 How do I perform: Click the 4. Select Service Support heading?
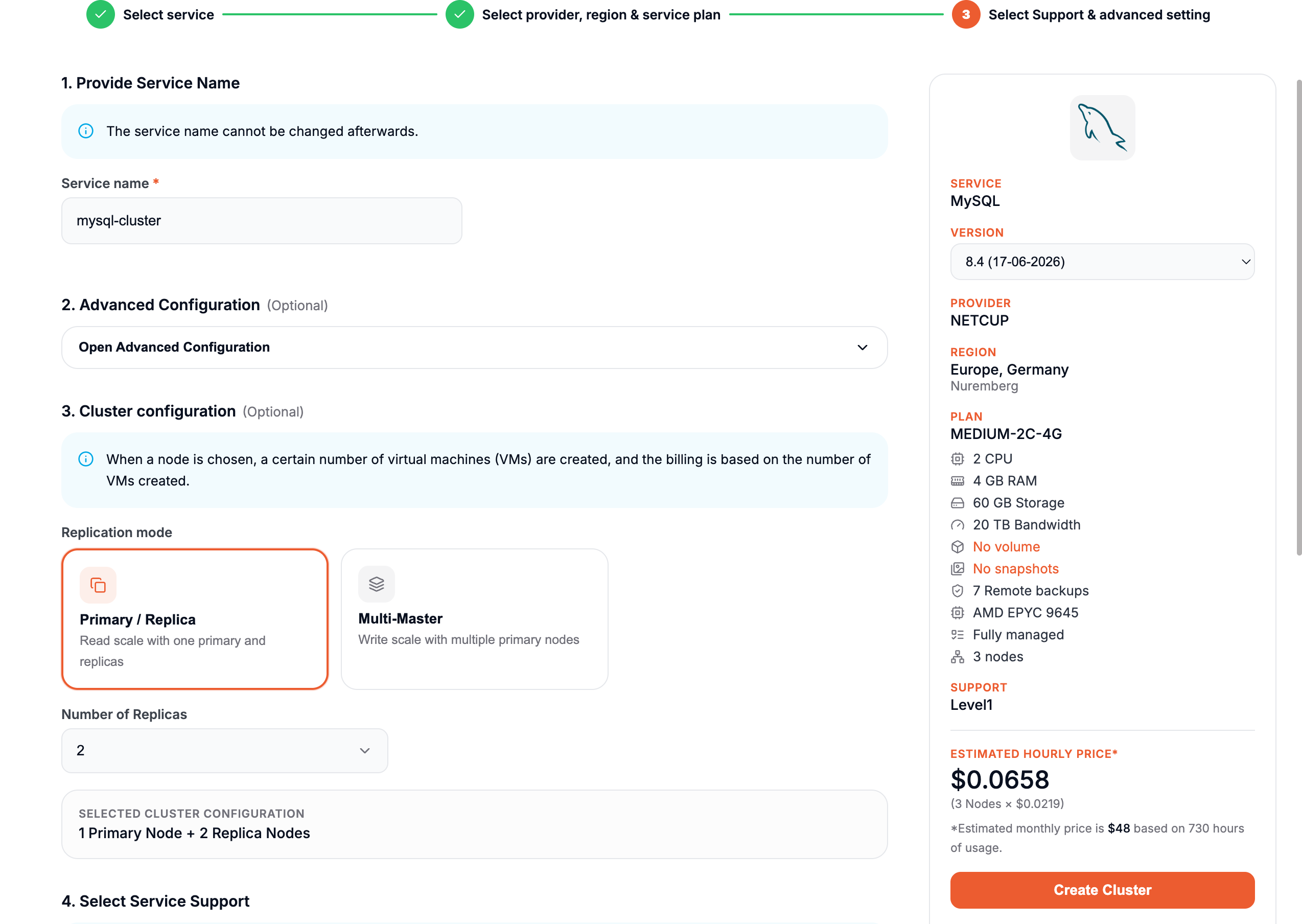pyautogui.click(x=155, y=901)
